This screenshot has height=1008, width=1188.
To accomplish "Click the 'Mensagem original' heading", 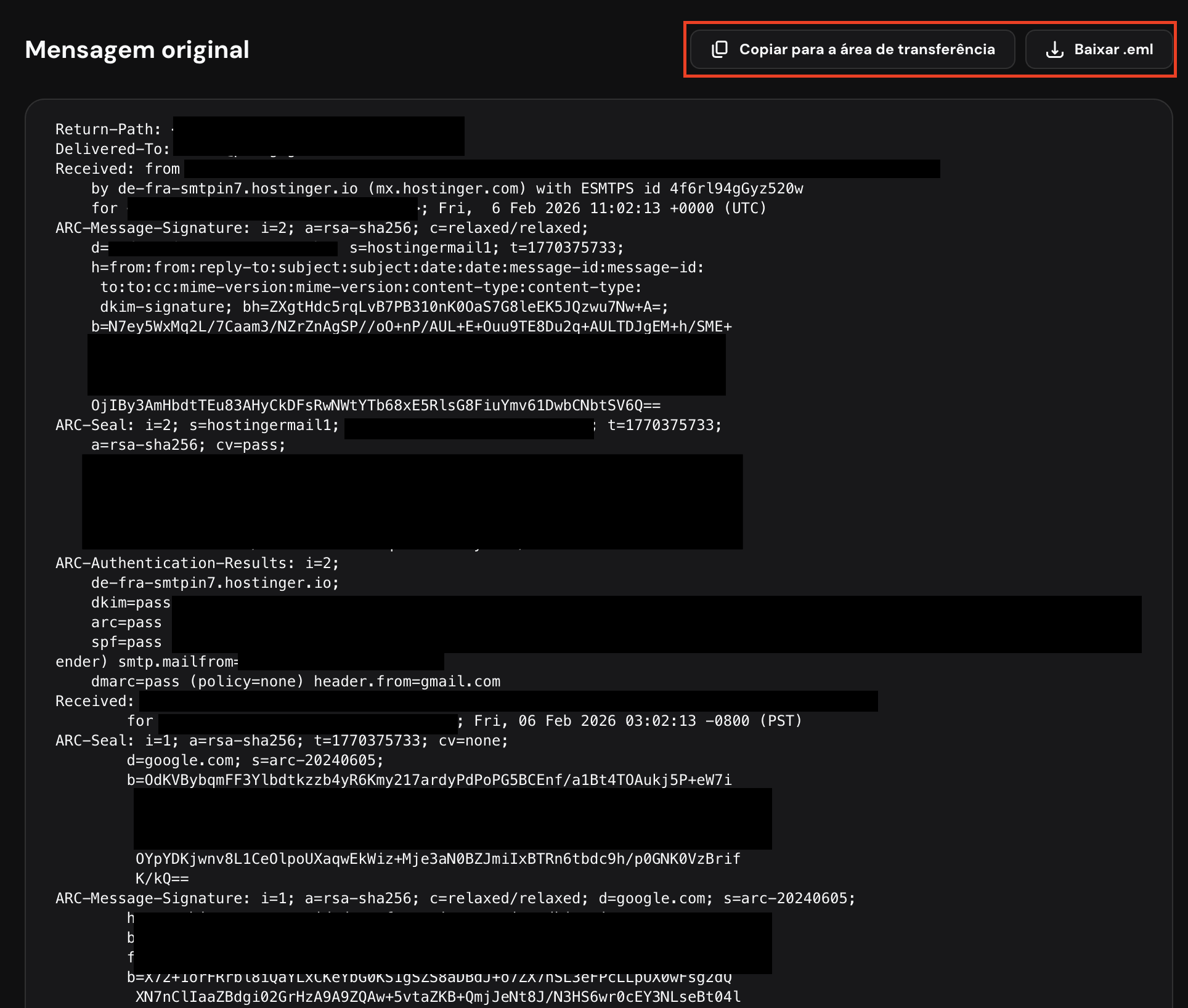I will click(x=137, y=49).
